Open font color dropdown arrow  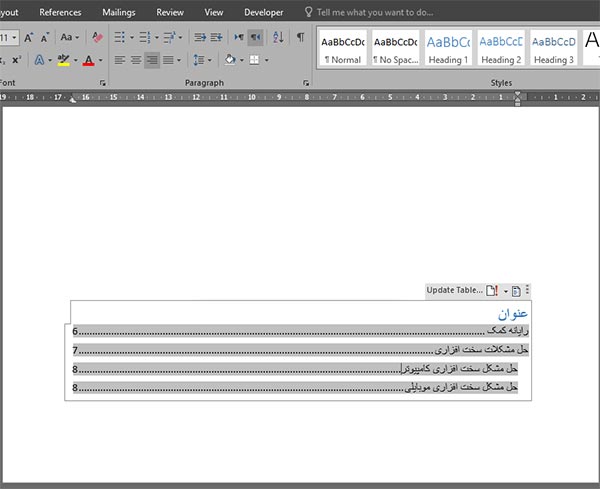(x=101, y=60)
